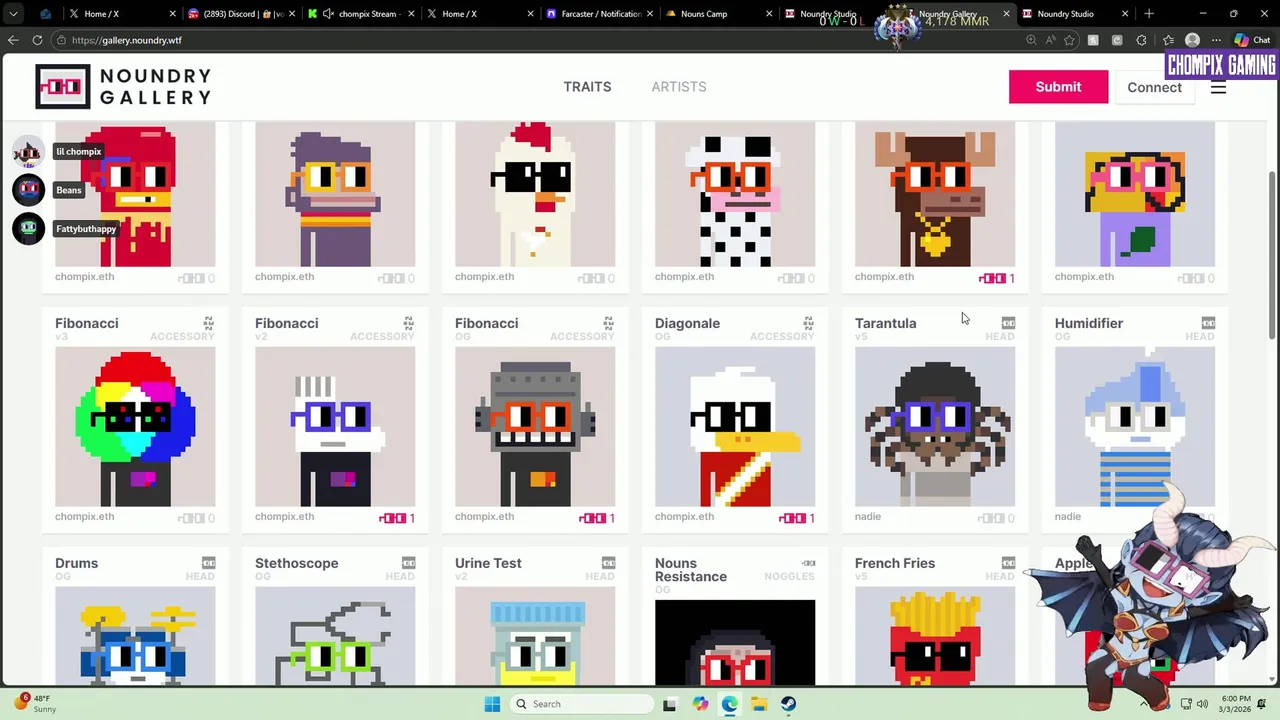The image size is (1280, 720).
Task: Open the ARTISTS navigation item
Action: pos(679,87)
